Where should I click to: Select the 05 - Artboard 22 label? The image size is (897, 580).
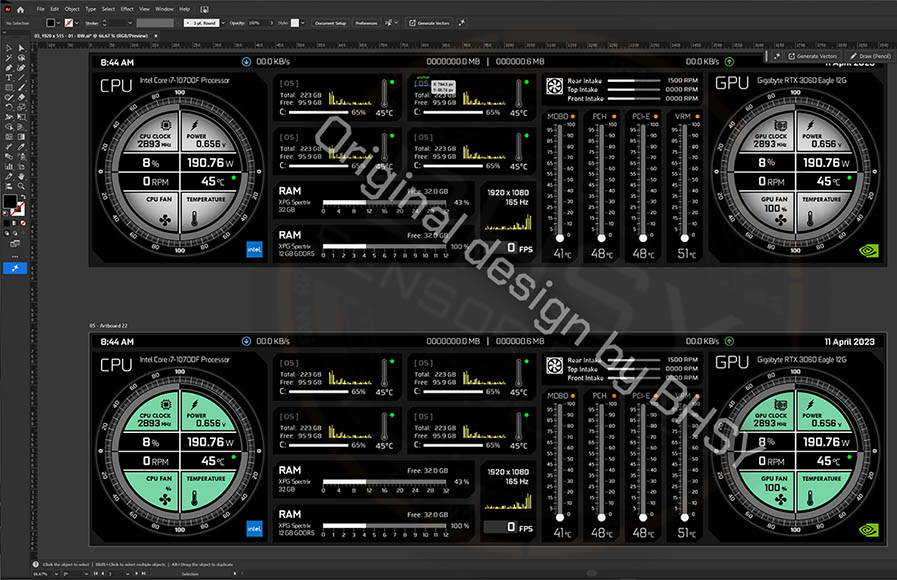(x=108, y=325)
